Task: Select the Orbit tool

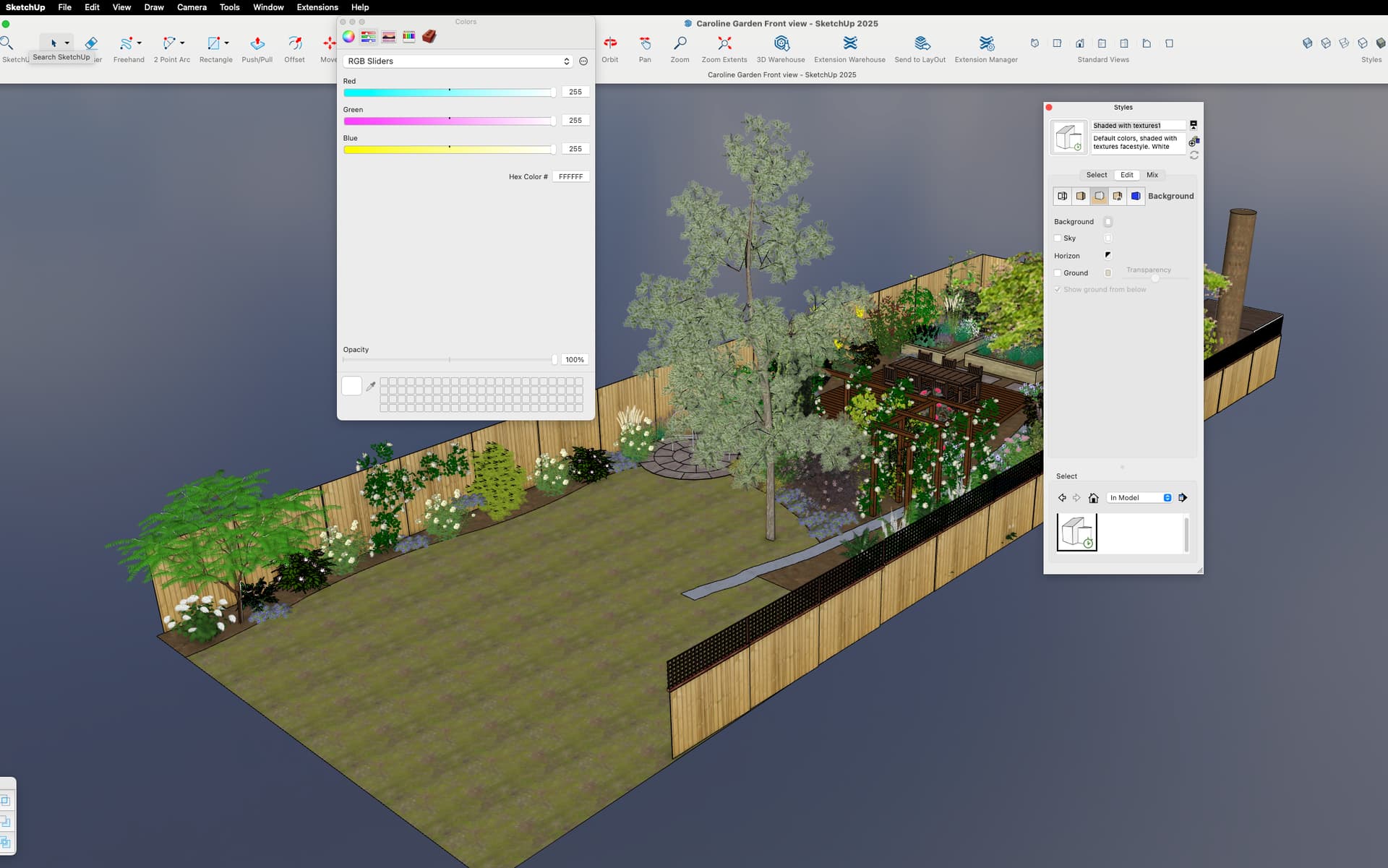Action: point(609,44)
